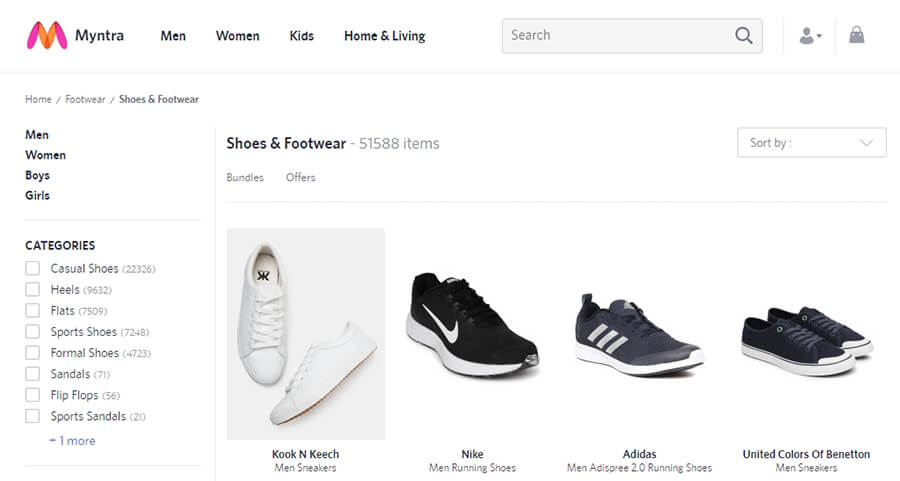Click the search magnifier icon

coord(743,36)
